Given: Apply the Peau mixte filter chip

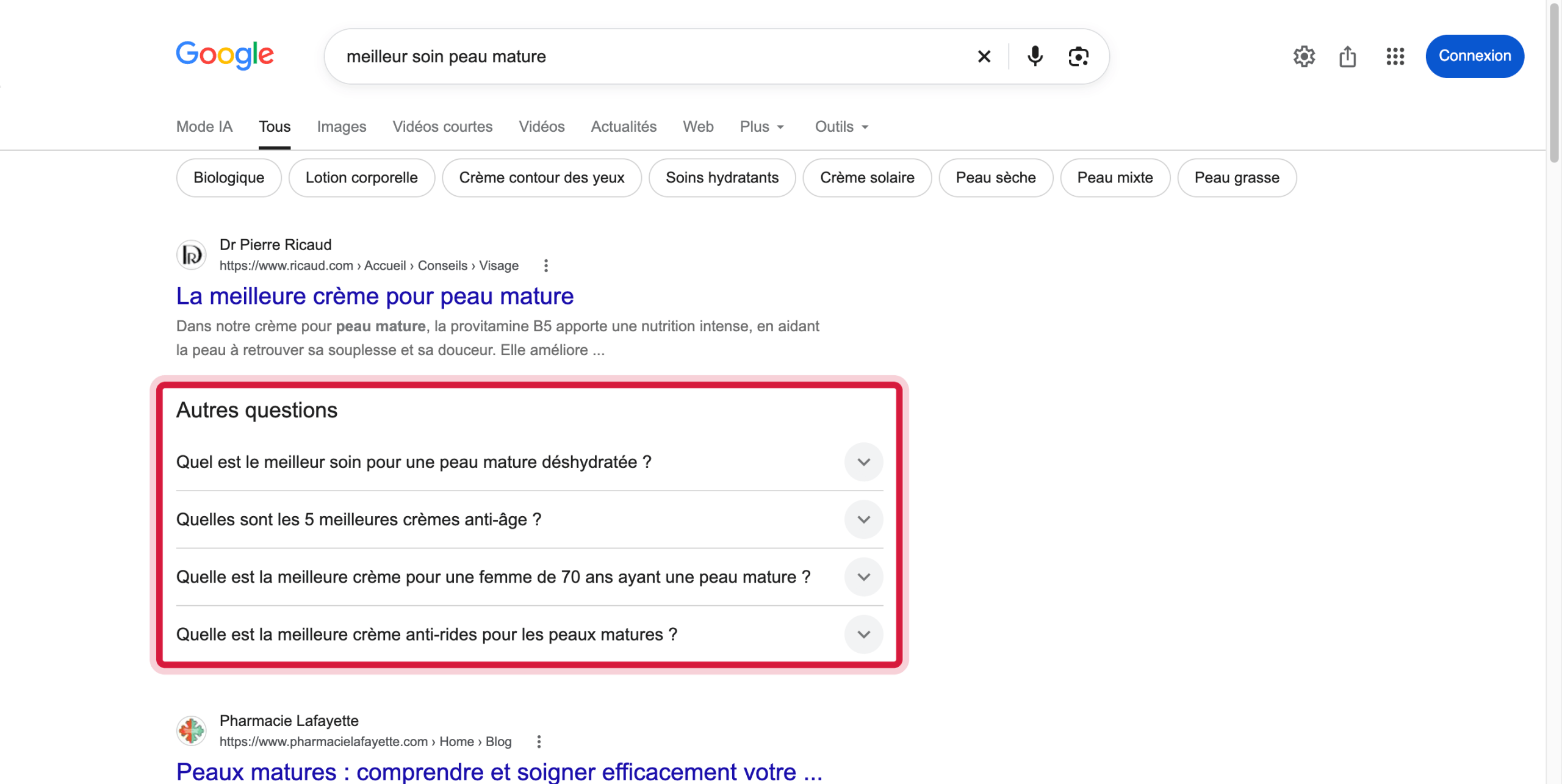Looking at the screenshot, I should [1115, 178].
